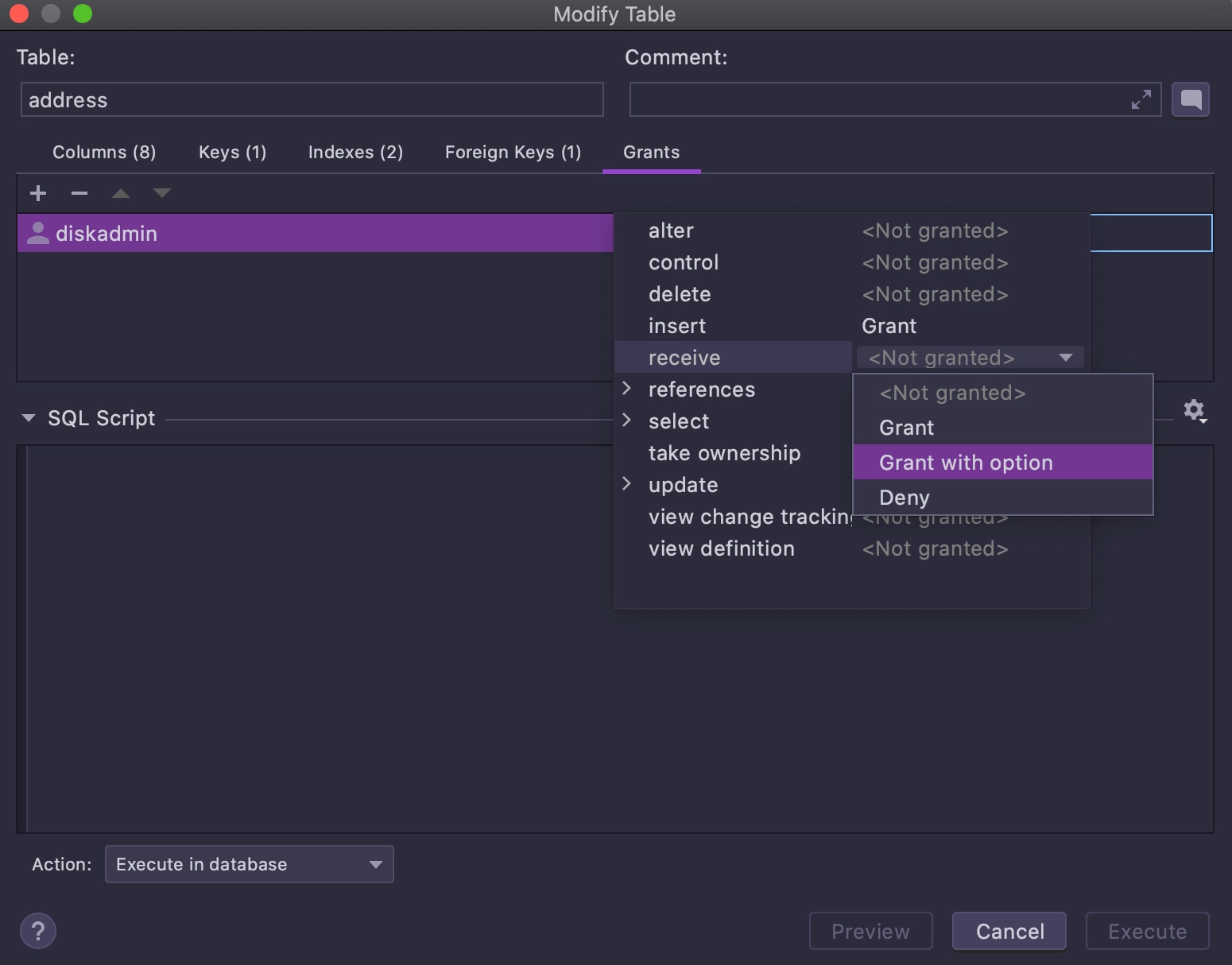1232x965 pixels.
Task: Open the Action dropdown Execute in database
Action: tap(250, 864)
